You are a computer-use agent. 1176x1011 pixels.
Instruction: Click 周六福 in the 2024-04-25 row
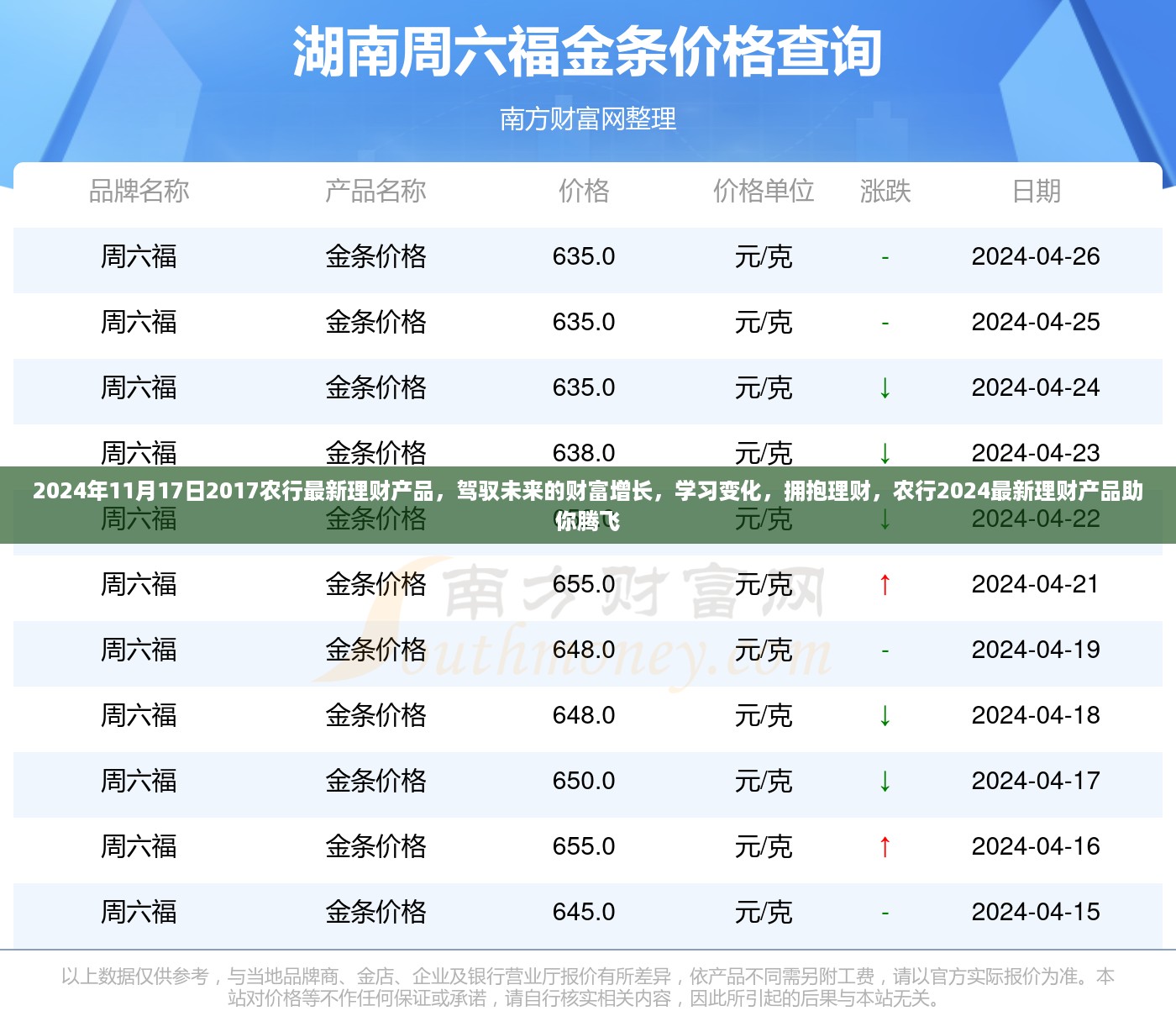pos(139,322)
